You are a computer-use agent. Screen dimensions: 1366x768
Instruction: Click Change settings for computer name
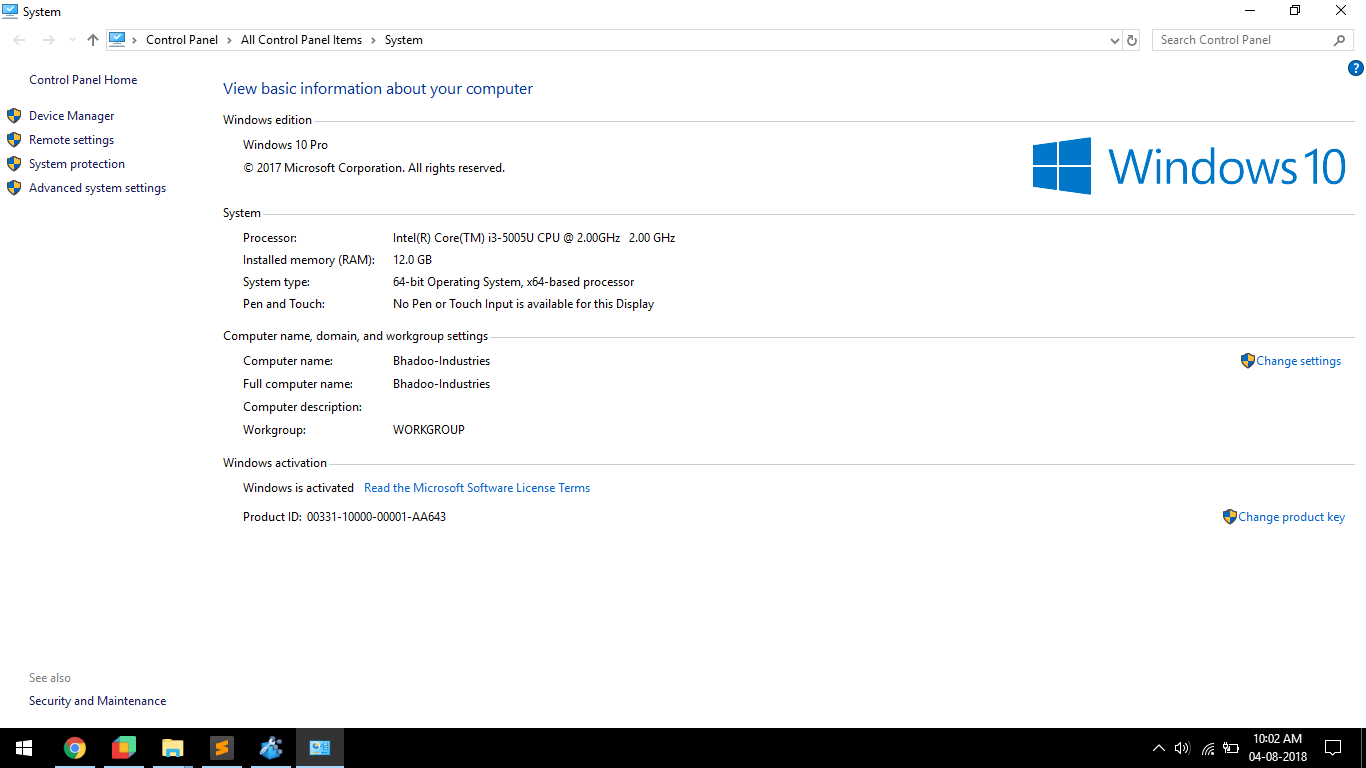[1299, 361]
